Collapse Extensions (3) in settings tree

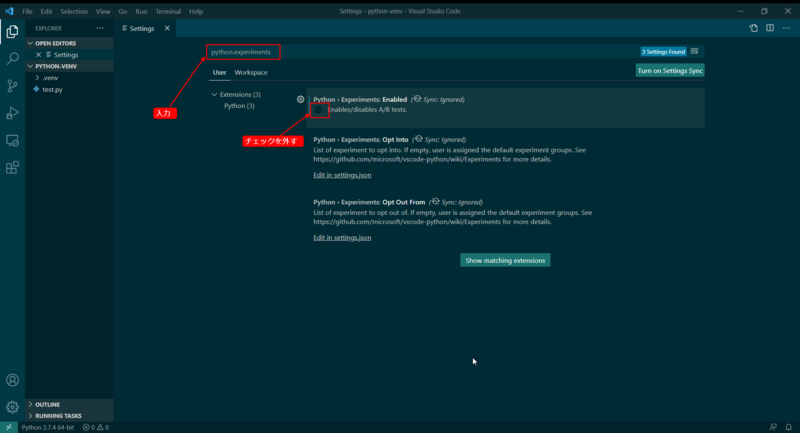click(214, 94)
